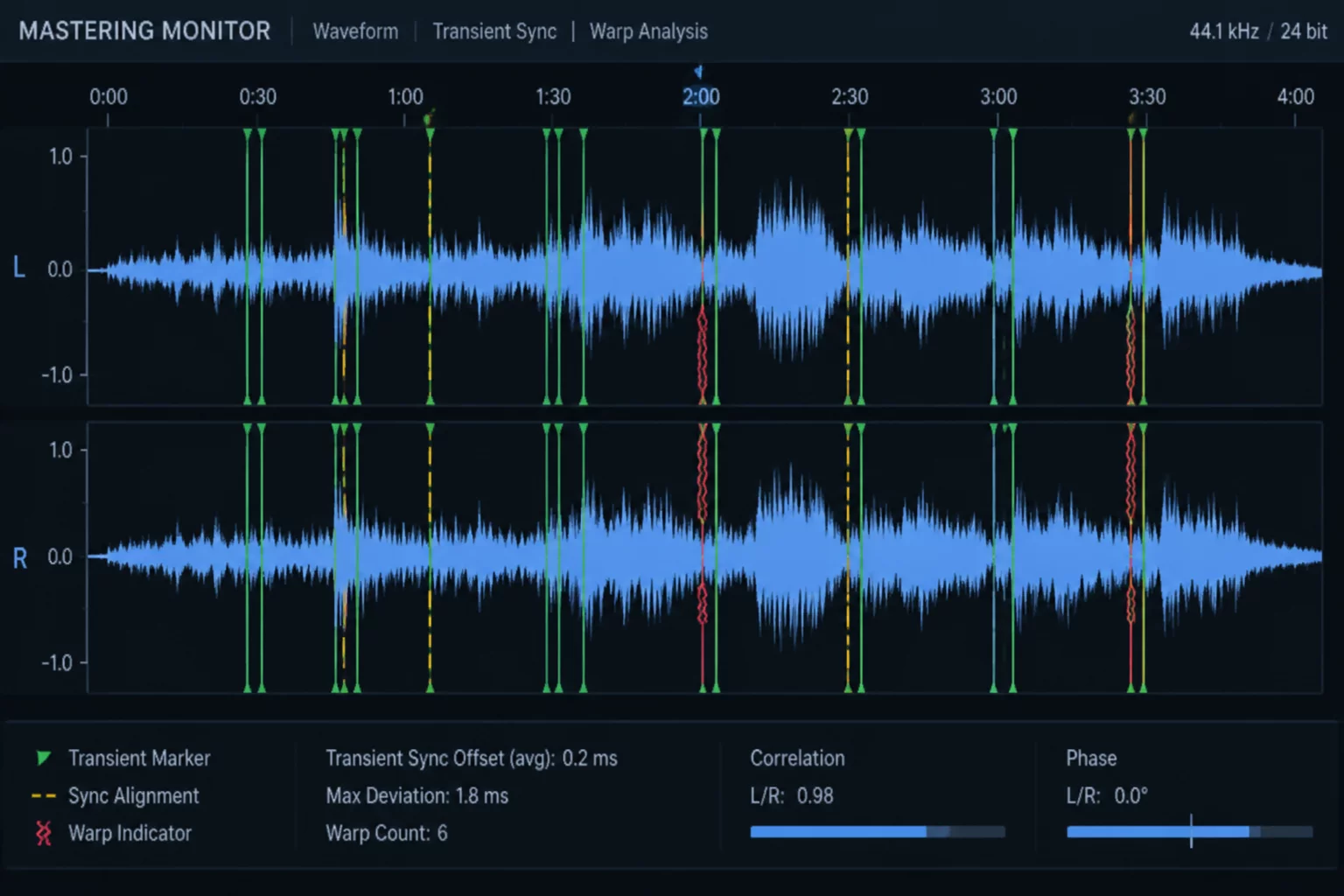Click the MASTERING MONITOR title
This screenshot has height=896, width=1344.
coord(144,31)
